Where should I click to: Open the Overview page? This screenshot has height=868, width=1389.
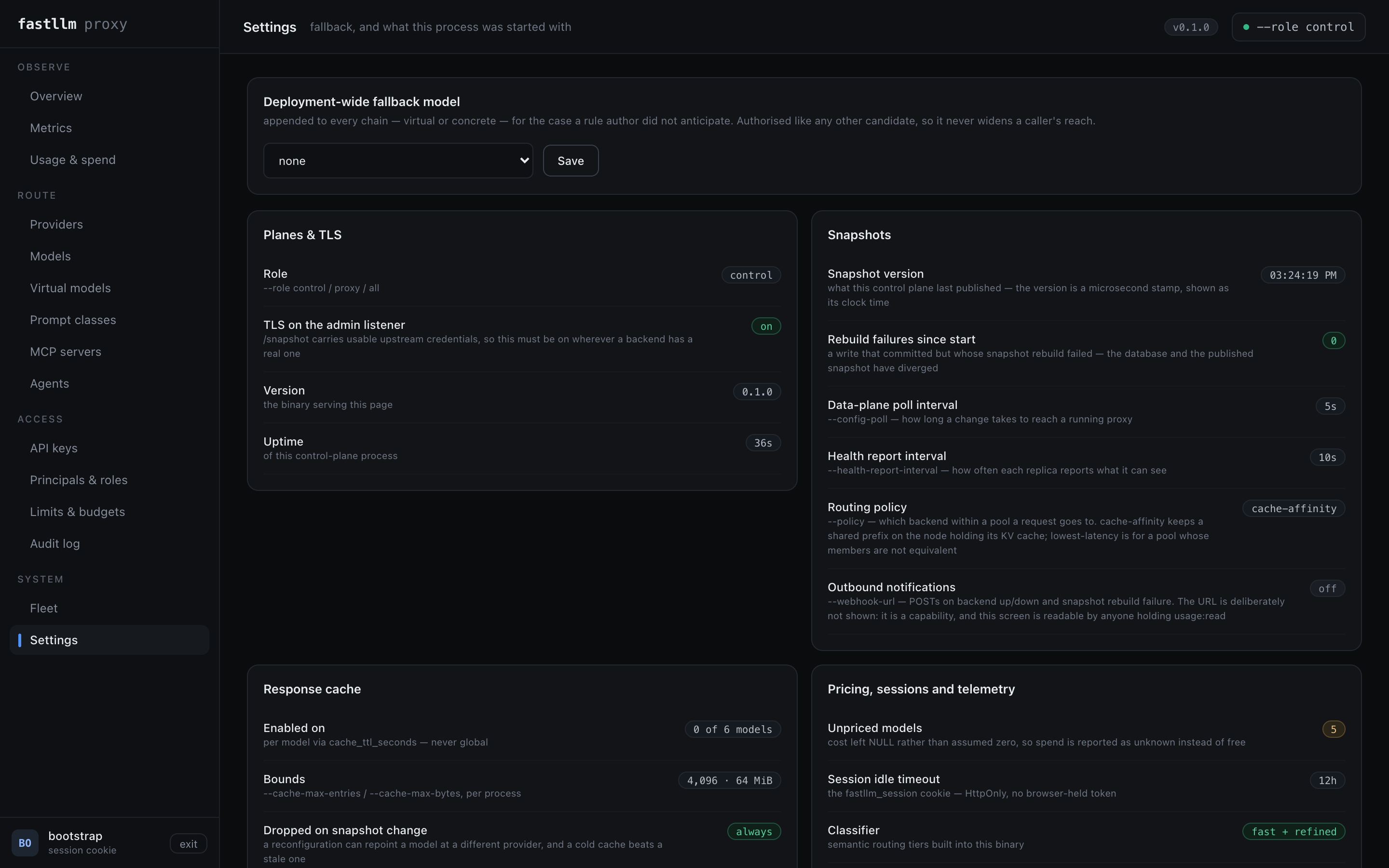tap(109, 96)
